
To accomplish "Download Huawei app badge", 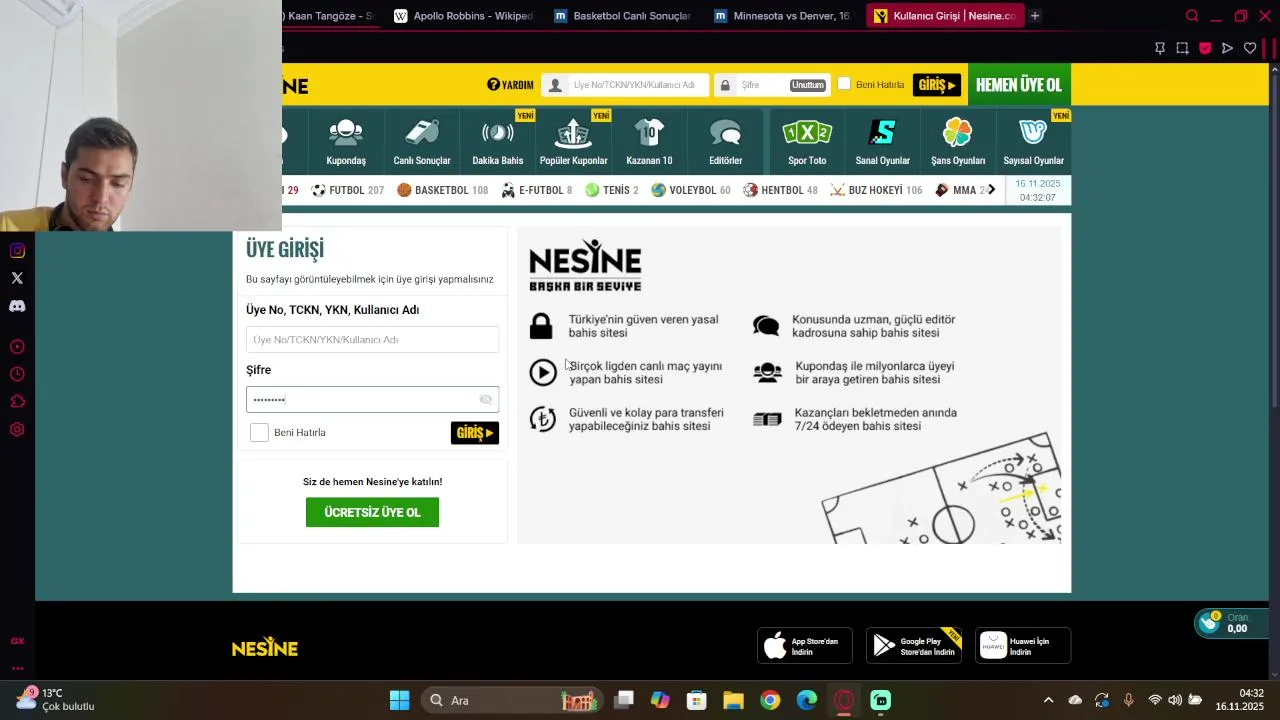I will pos(1023,646).
